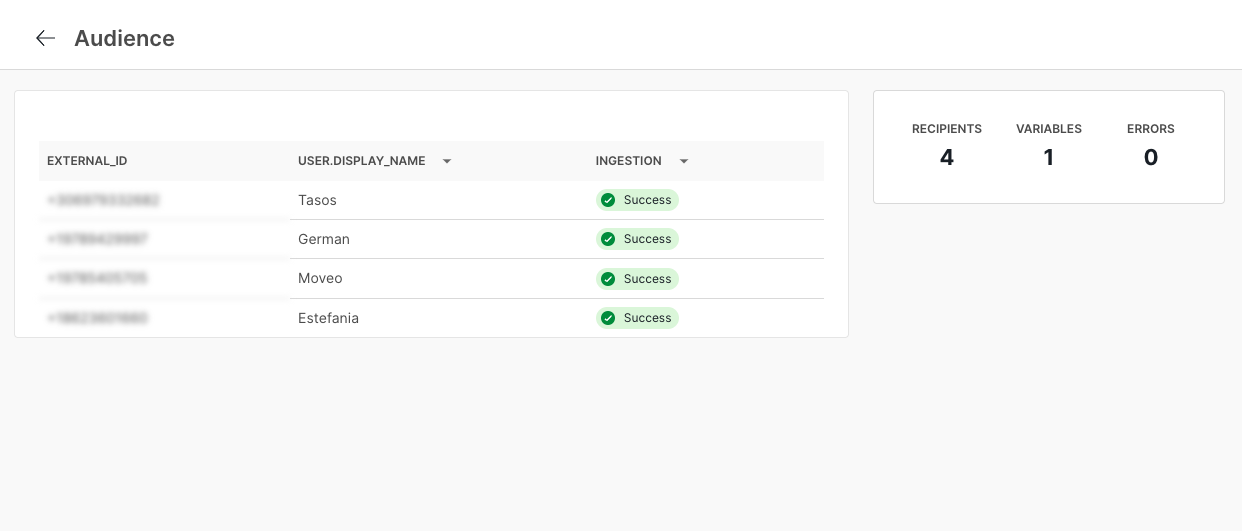
Task: Click the green check icon in Estefania row
Action: pos(608,318)
